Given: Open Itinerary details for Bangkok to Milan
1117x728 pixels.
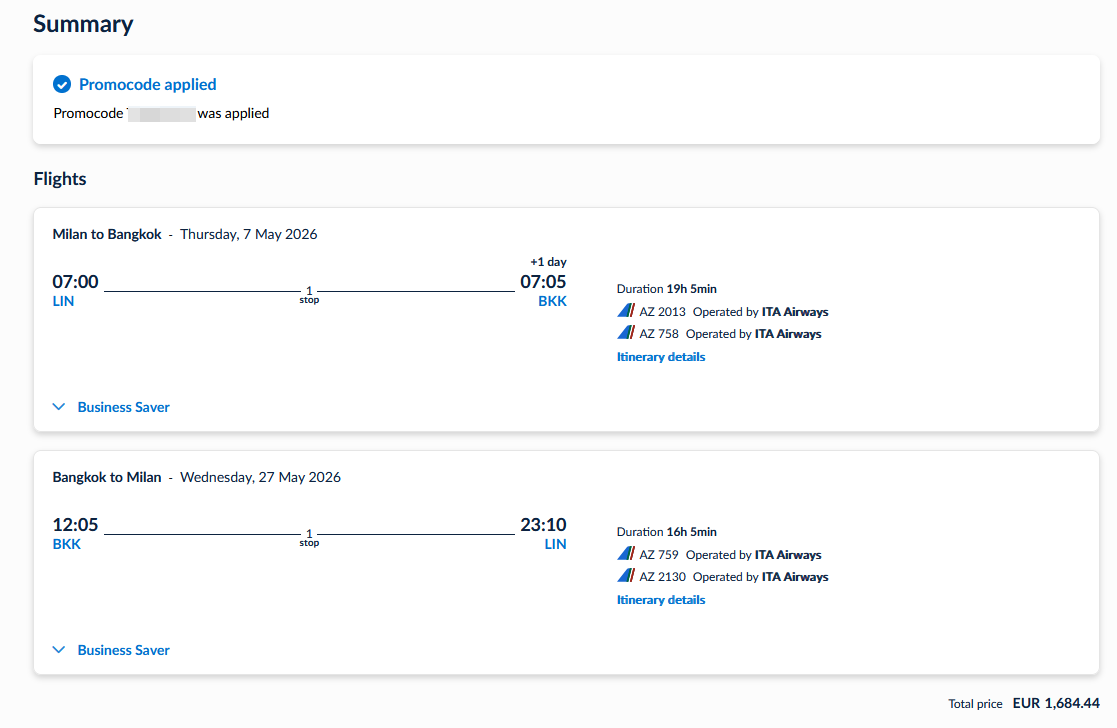Looking at the screenshot, I should (661, 600).
